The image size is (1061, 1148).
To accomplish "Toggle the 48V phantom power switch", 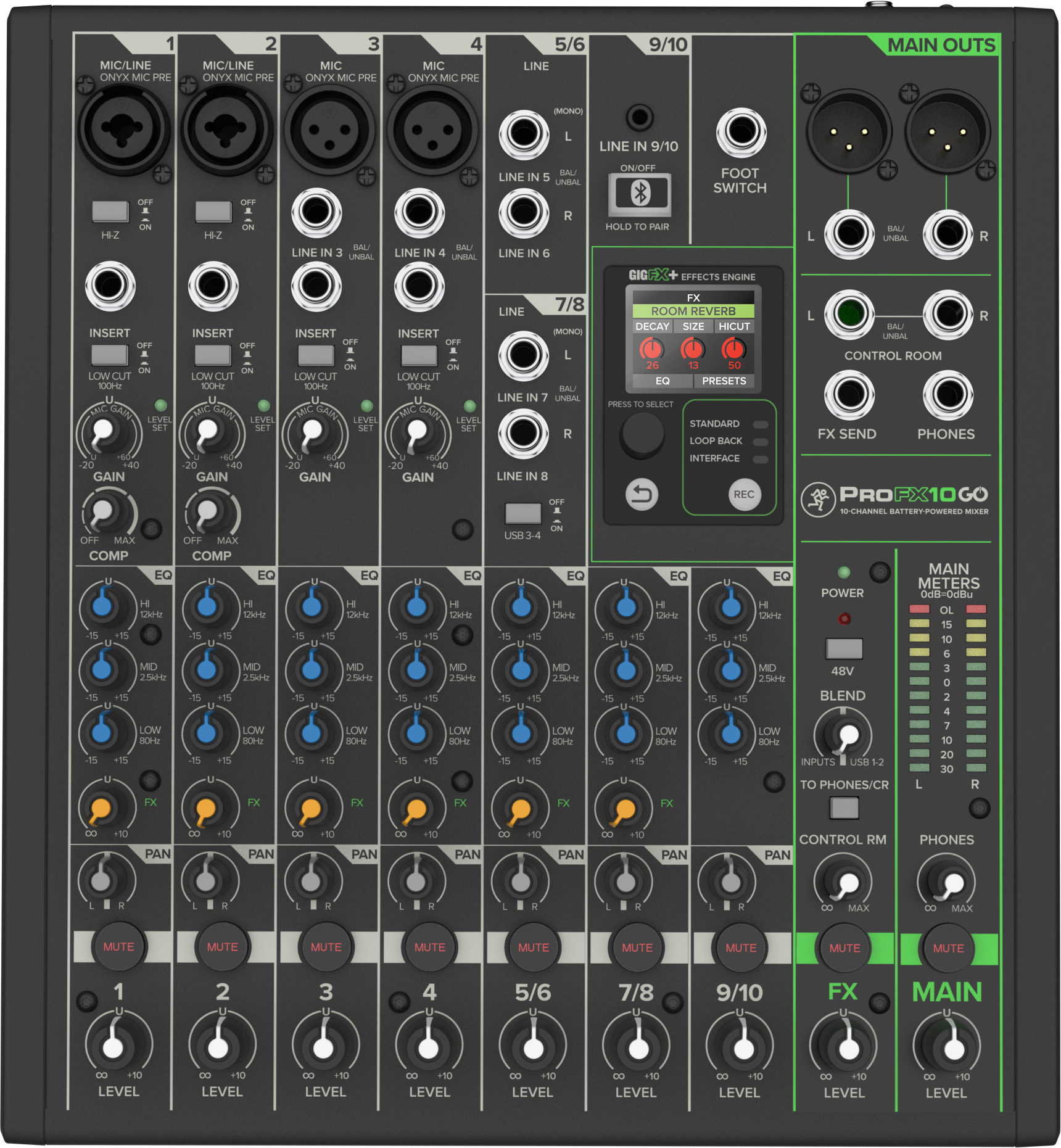I will point(843,649).
